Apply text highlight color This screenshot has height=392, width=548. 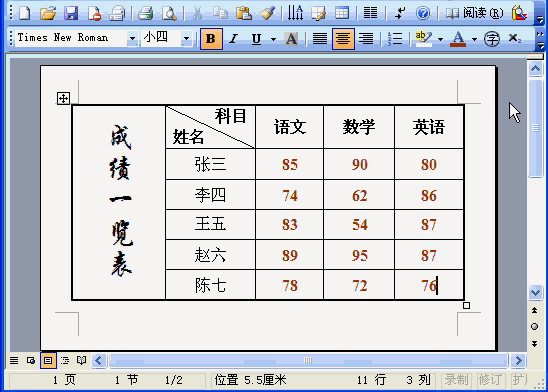pos(424,39)
